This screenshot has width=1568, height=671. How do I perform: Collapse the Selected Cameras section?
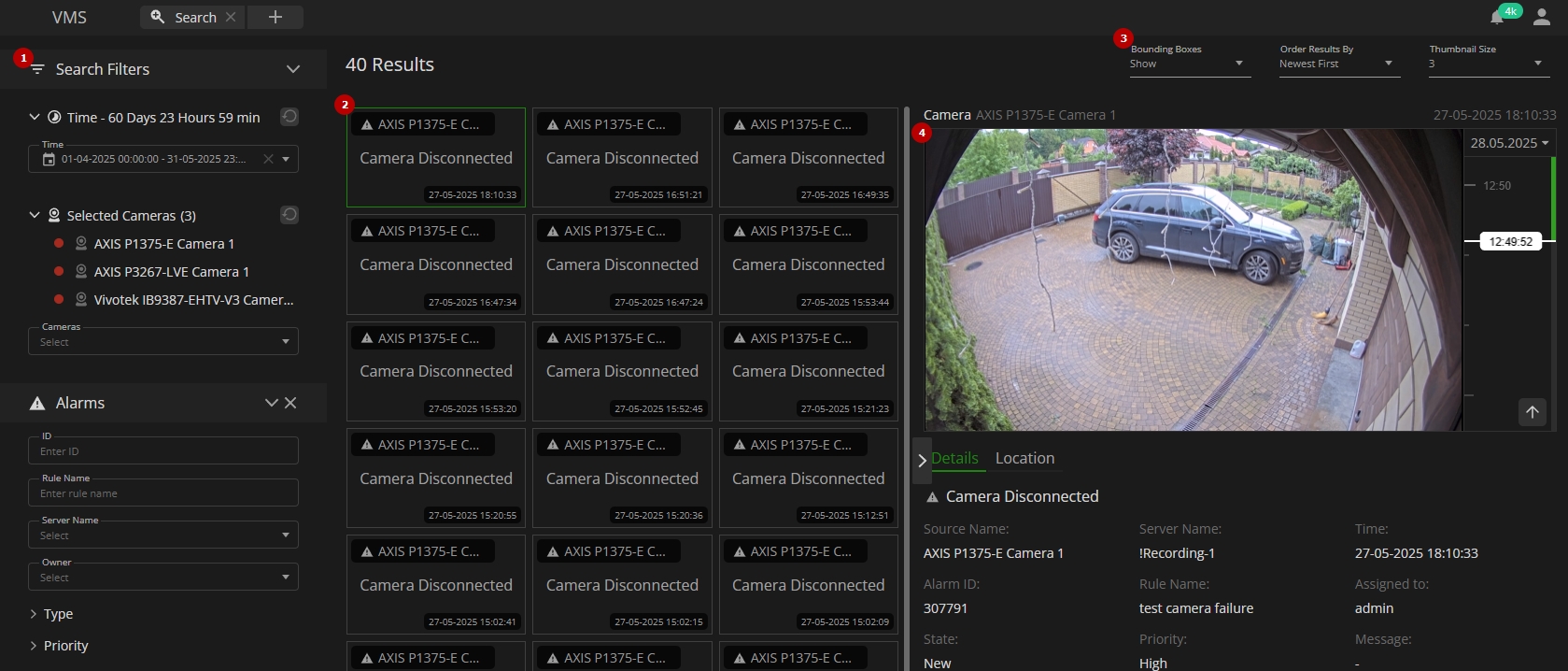(x=35, y=215)
